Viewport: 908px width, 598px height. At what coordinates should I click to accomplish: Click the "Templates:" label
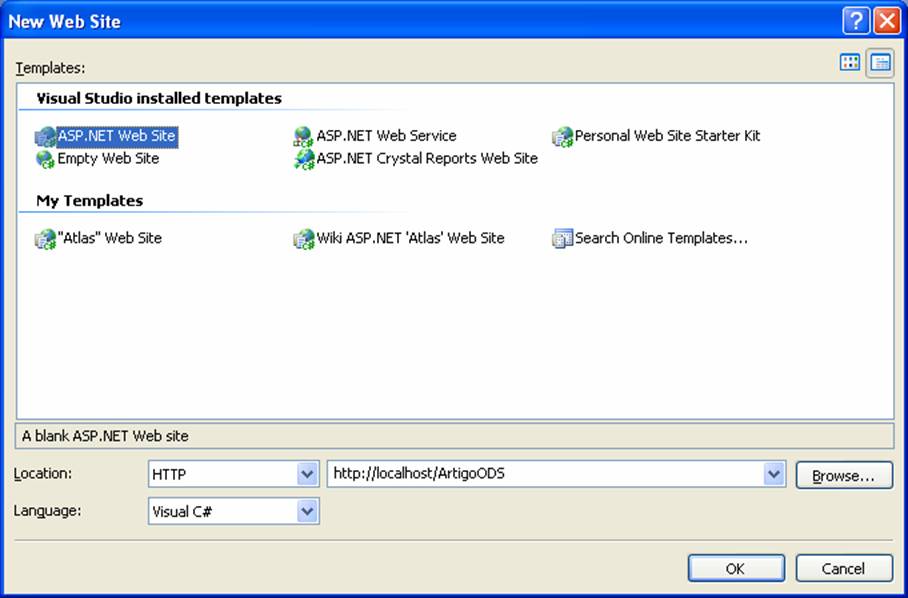[x=50, y=68]
